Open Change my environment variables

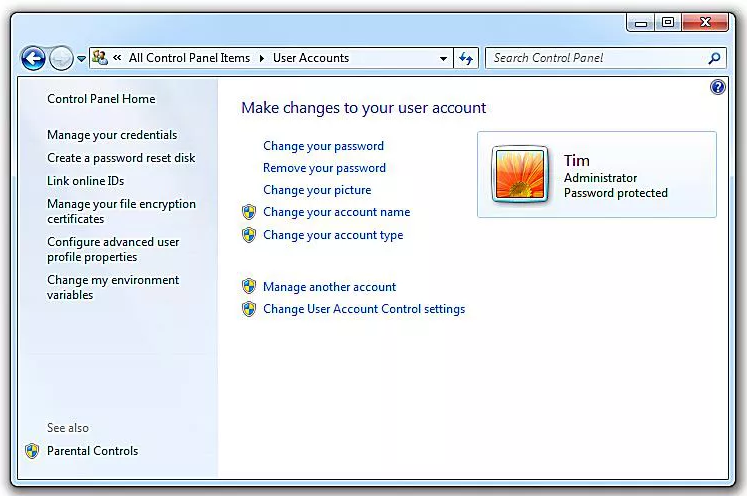(113, 287)
